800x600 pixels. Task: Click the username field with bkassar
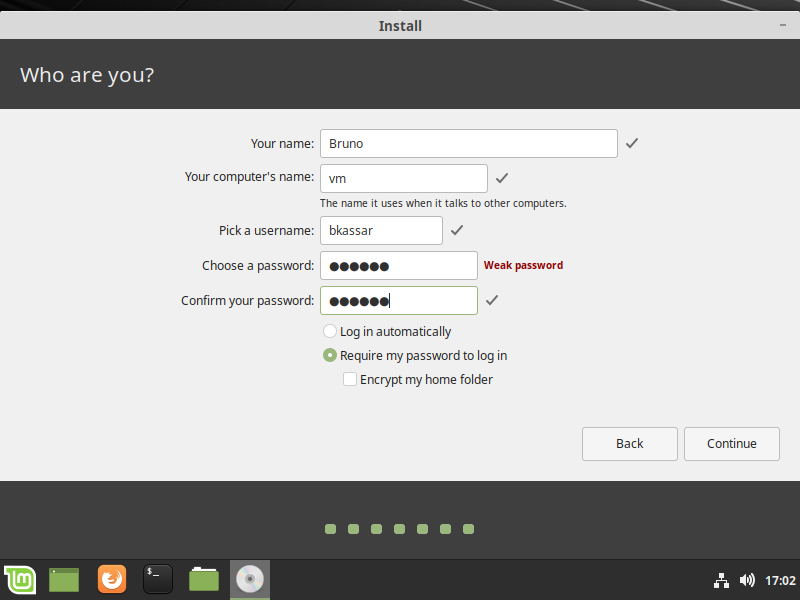coord(381,231)
